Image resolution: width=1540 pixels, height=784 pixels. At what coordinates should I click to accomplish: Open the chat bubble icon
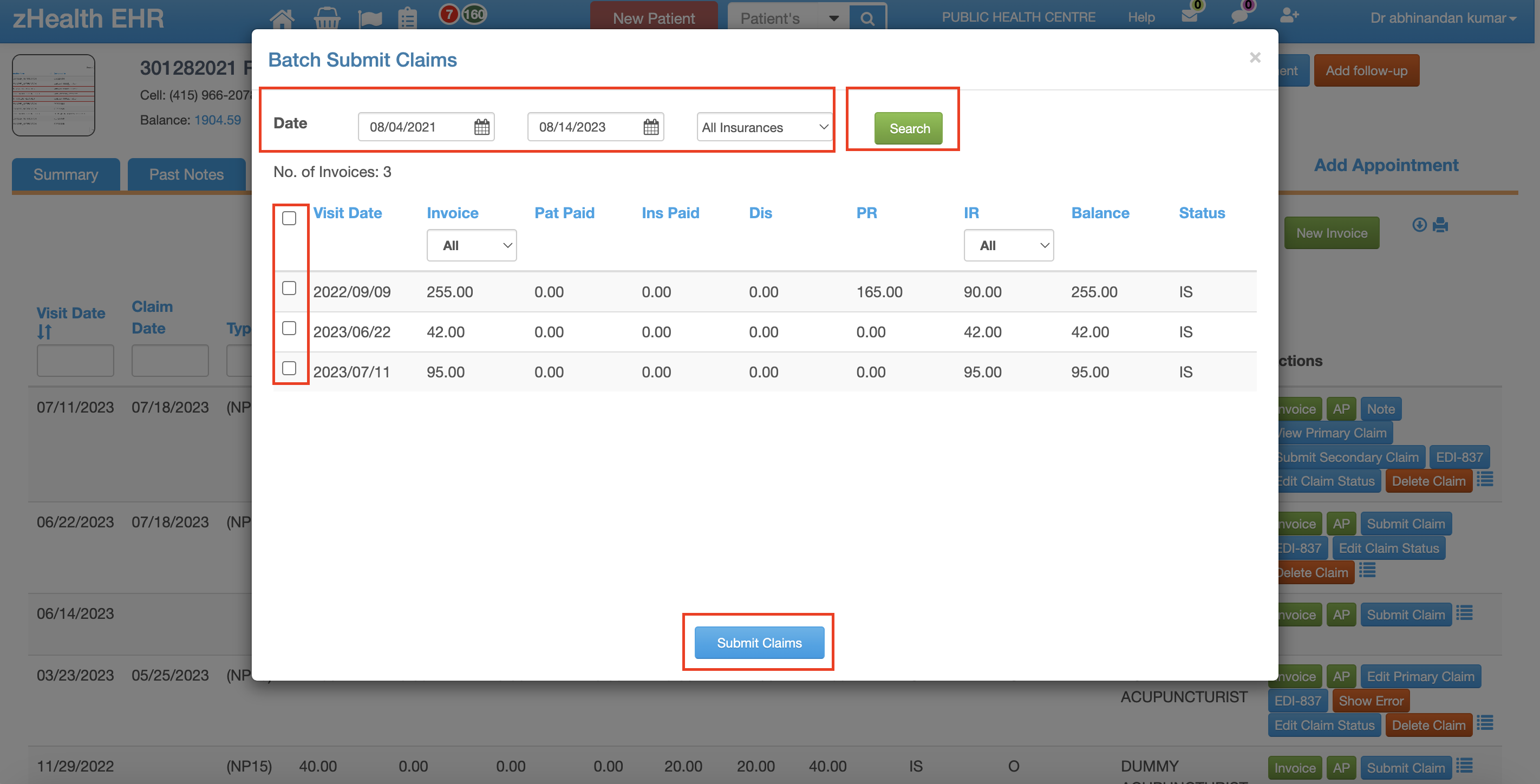1239,16
